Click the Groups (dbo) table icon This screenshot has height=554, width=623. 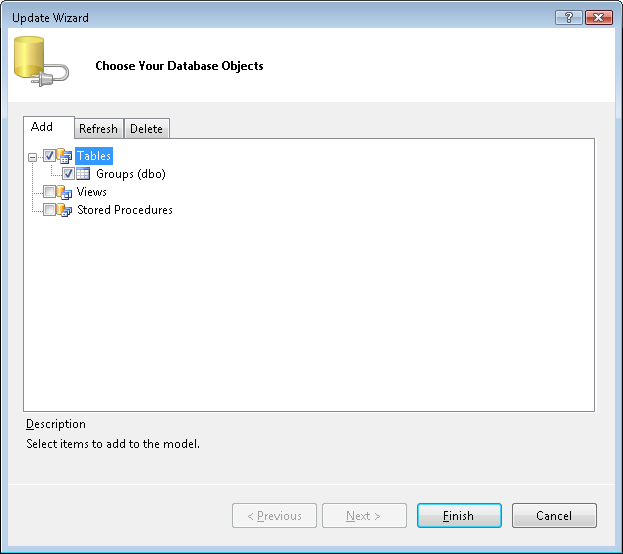coord(83,174)
